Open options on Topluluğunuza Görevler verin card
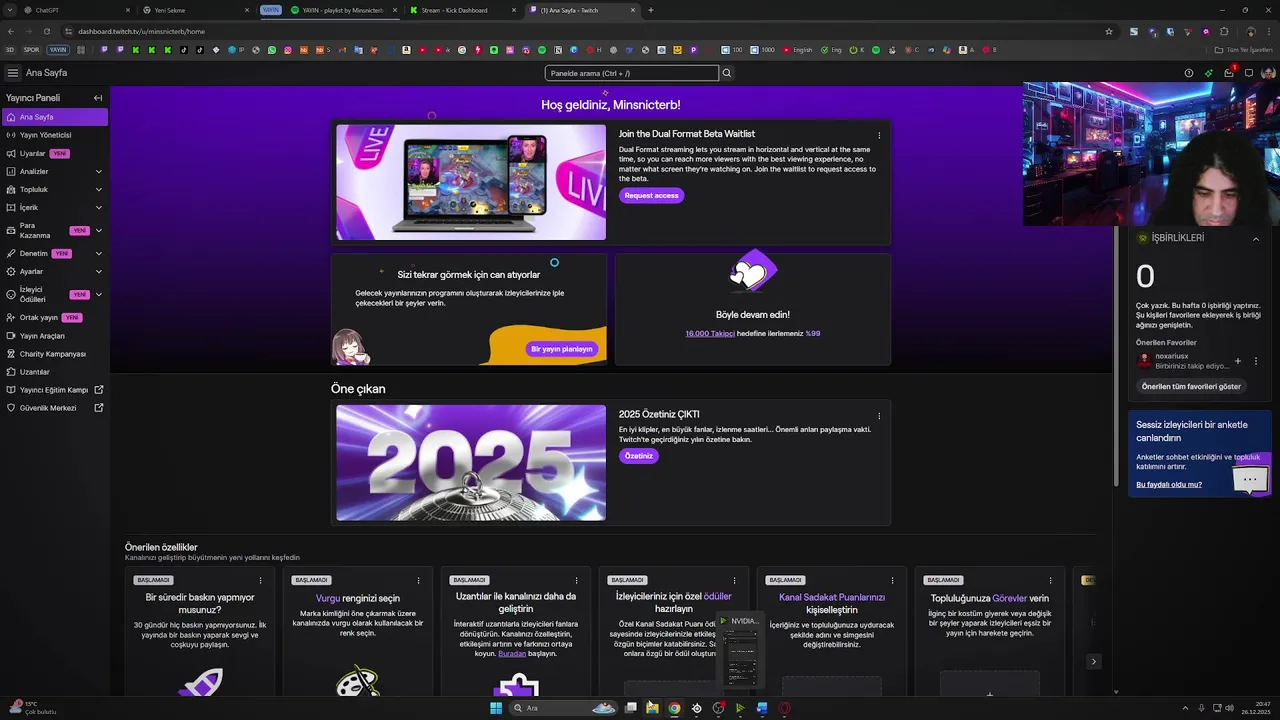 point(1050,580)
